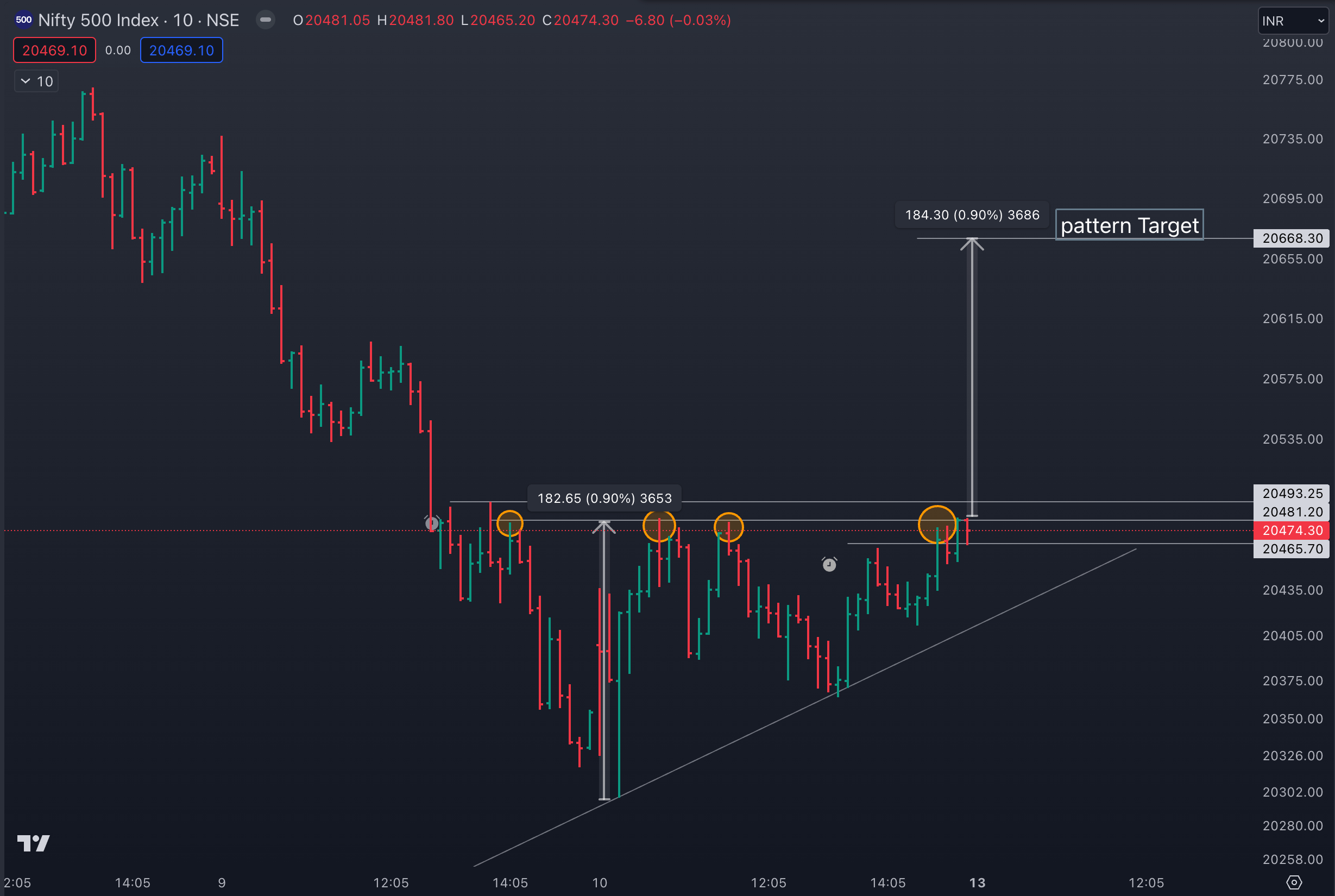Click the Nifty 500 Index logo icon
The width and height of the screenshot is (1335, 896).
point(23,20)
